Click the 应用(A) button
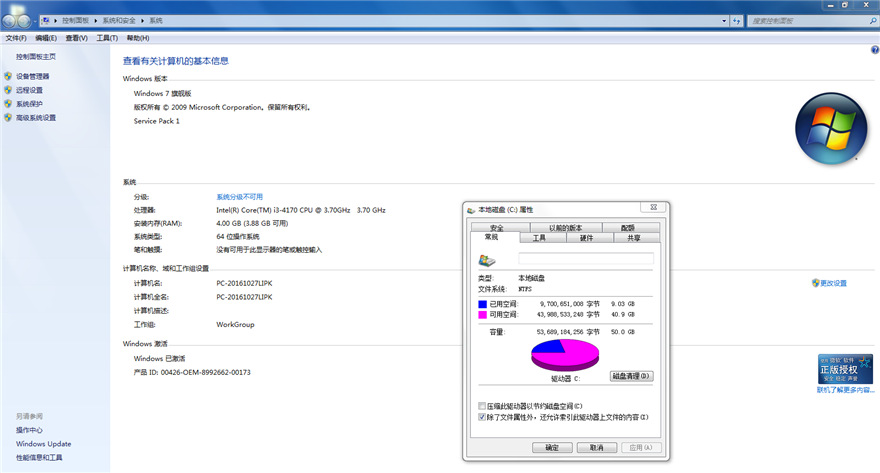The width and height of the screenshot is (880, 473). 641,447
